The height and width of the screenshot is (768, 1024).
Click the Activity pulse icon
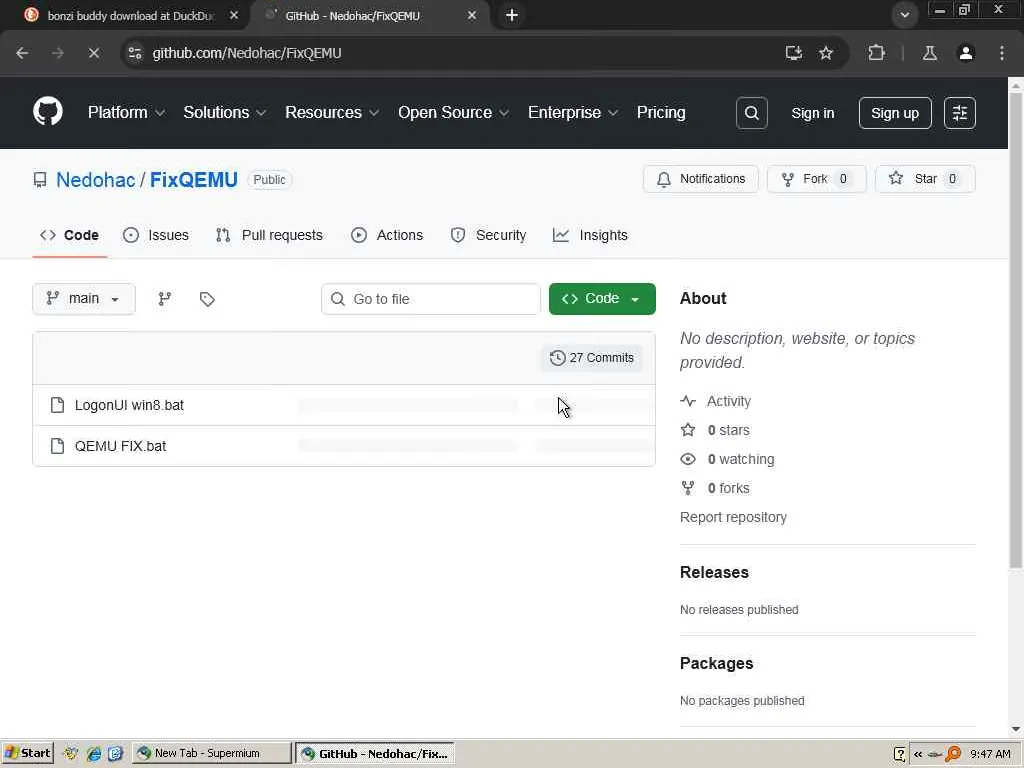pyautogui.click(x=688, y=401)
